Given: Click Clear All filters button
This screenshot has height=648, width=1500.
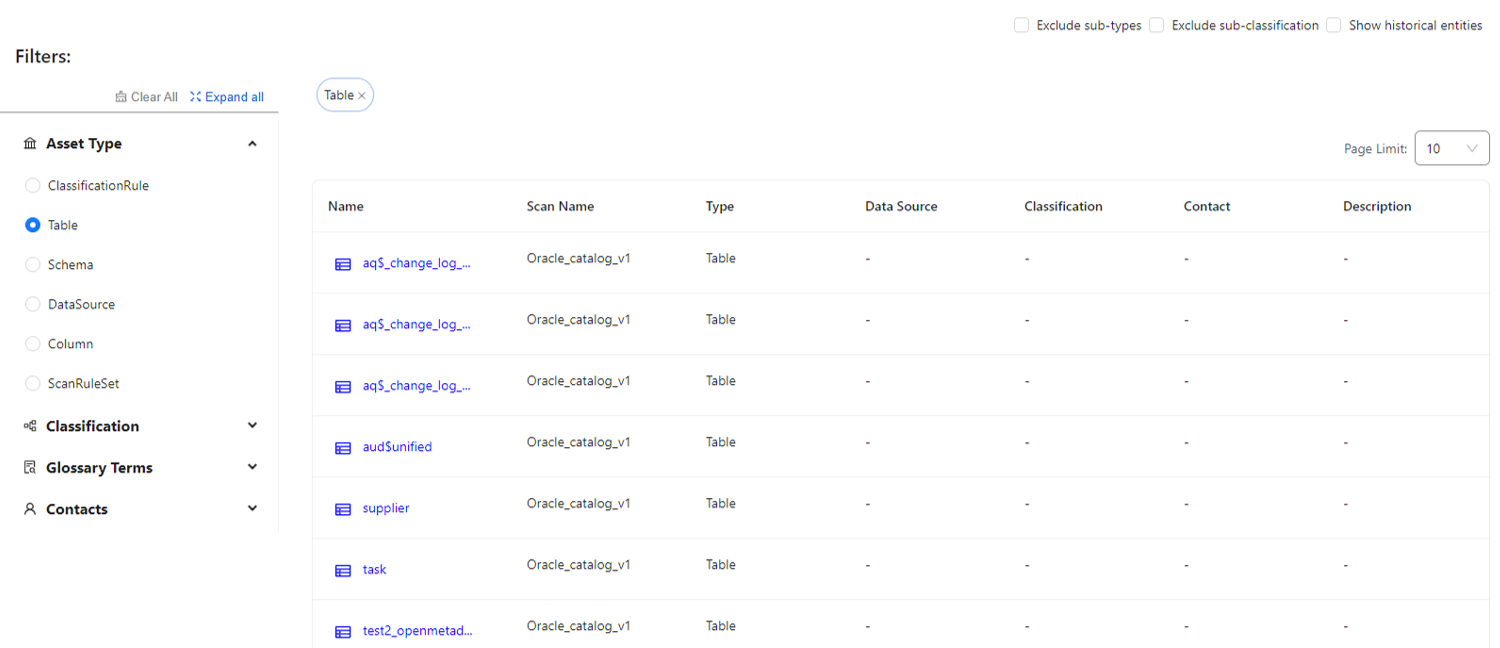Looking at the screenshot, I should [147, 97].
